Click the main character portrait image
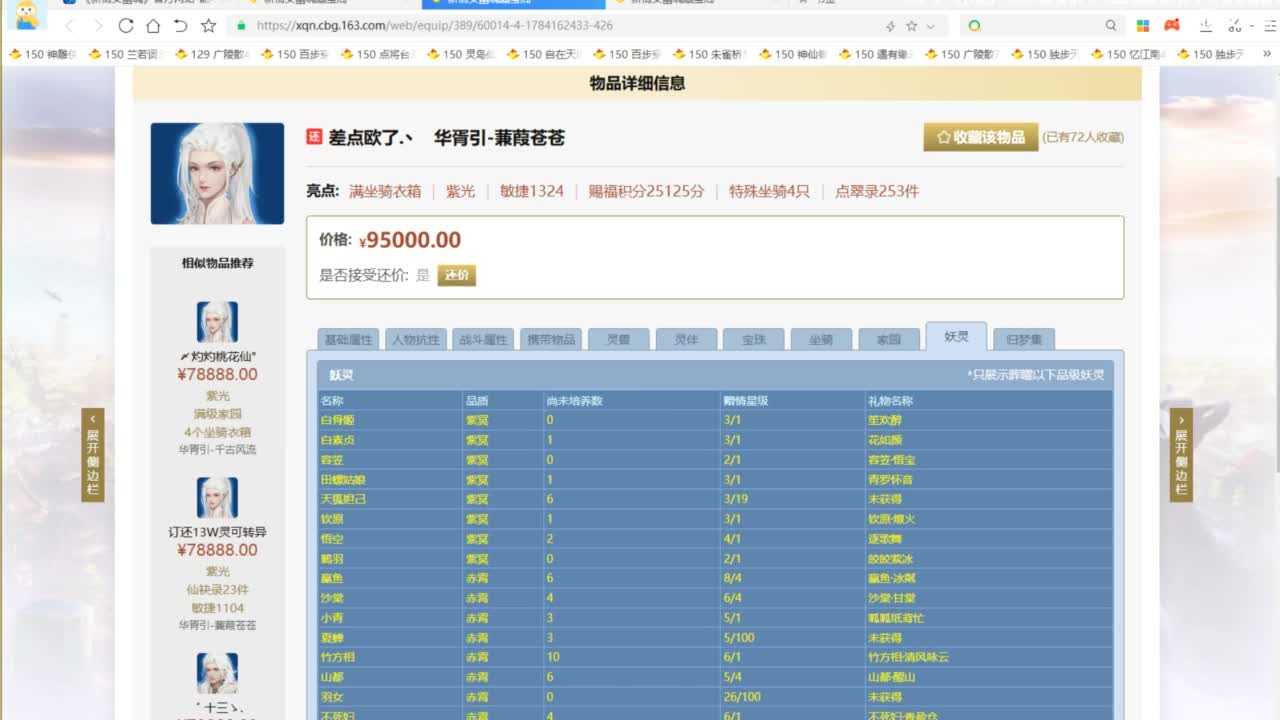Screen dimensions: 1280x720 point(217,173)
